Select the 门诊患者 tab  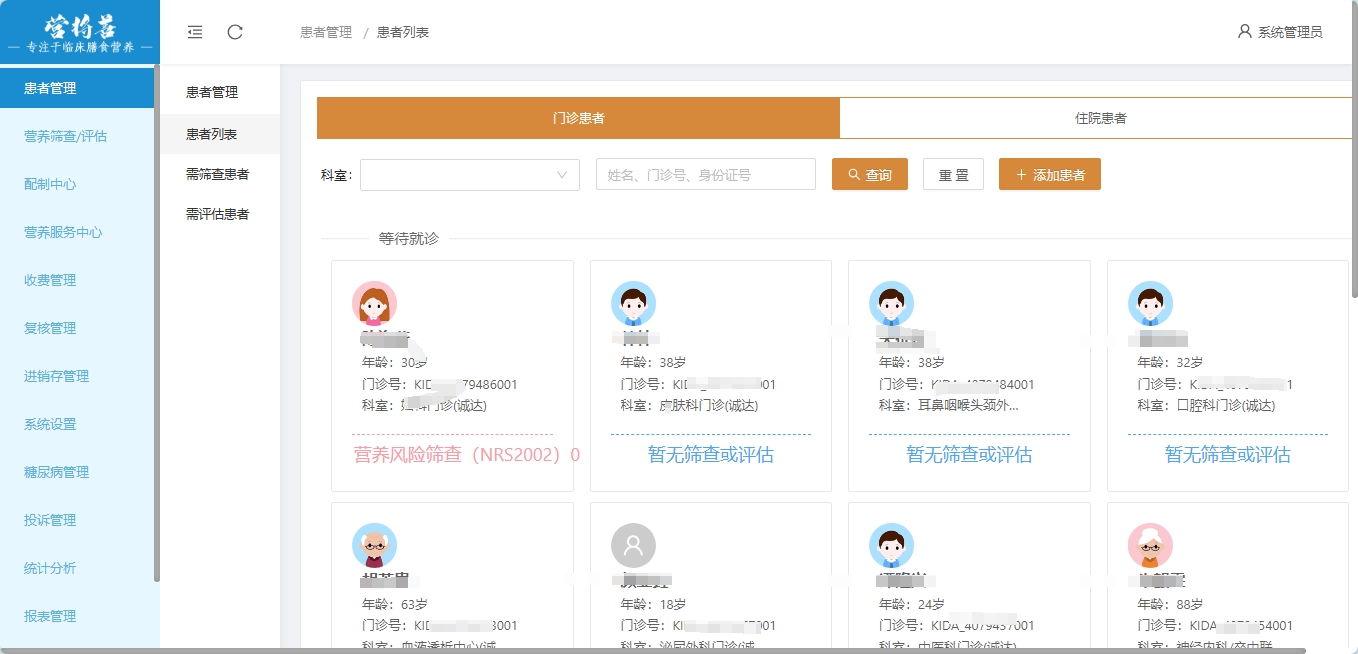[x=578, y=118]
